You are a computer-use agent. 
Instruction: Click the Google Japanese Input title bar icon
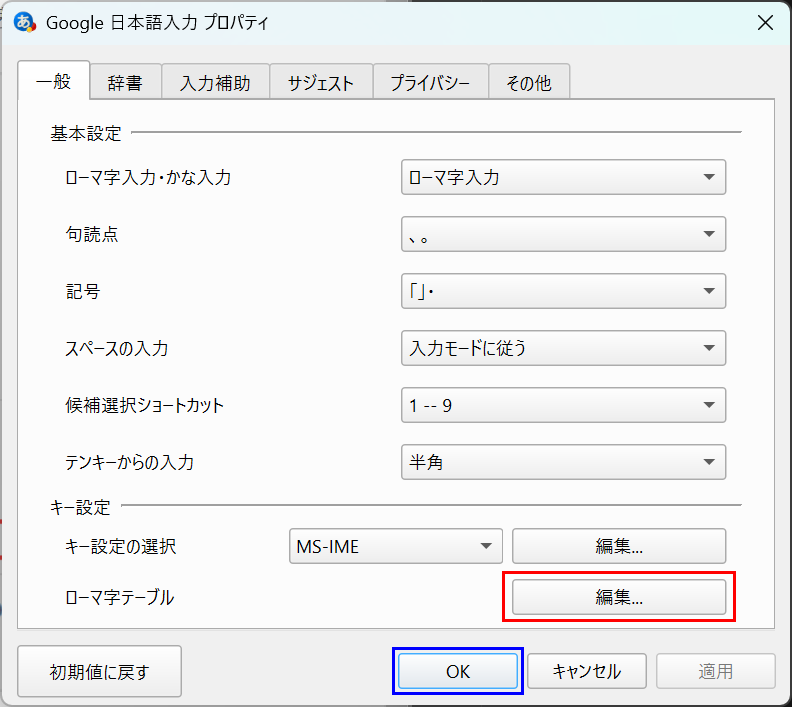[x=25, y=23]
